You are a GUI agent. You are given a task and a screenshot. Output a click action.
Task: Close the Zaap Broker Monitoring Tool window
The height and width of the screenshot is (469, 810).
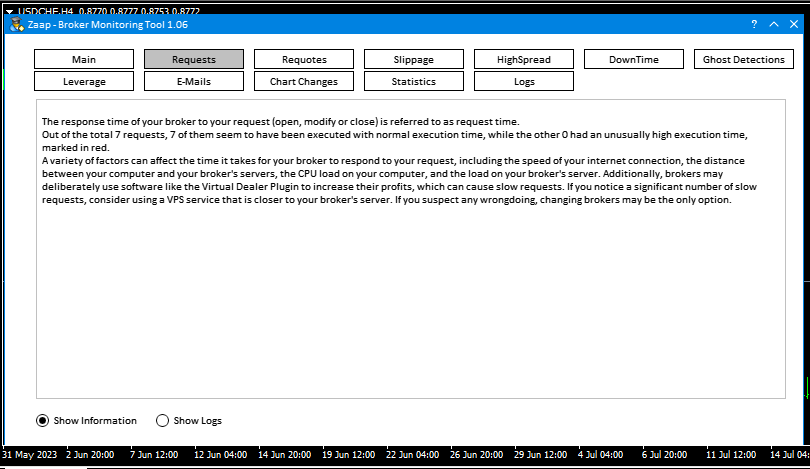point(794,24)
